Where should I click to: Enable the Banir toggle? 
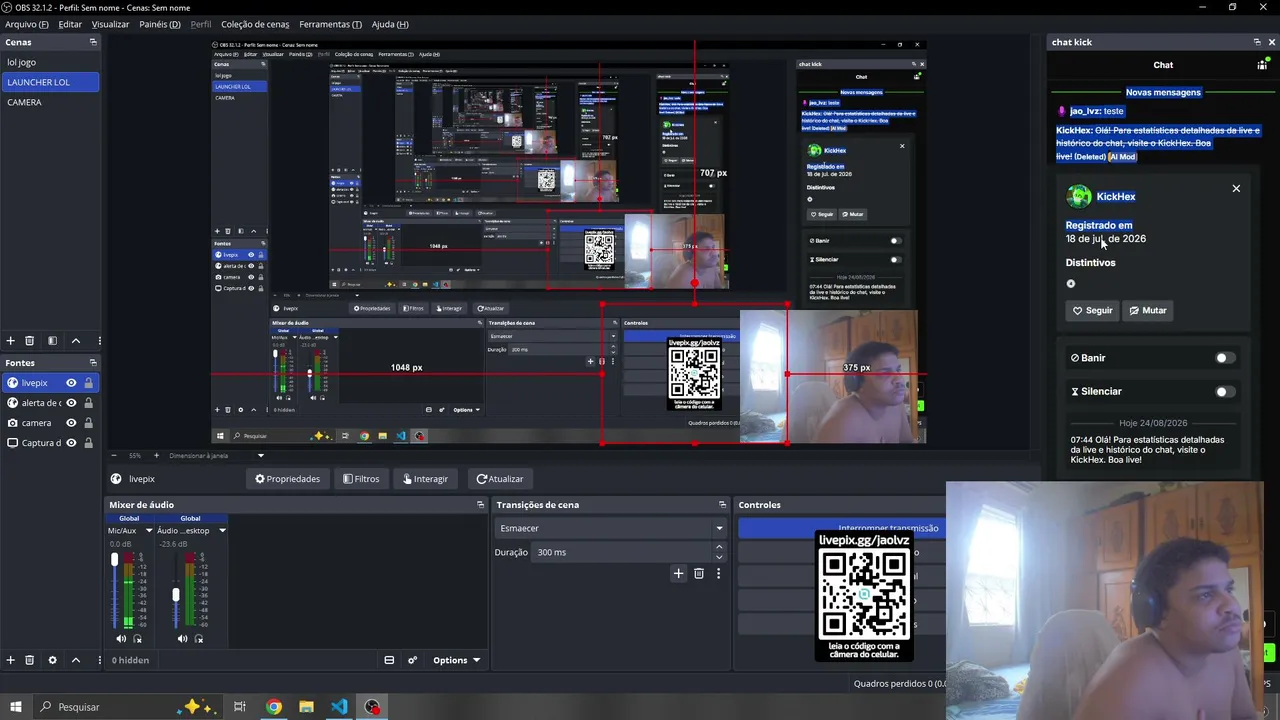coord(1225,358)
